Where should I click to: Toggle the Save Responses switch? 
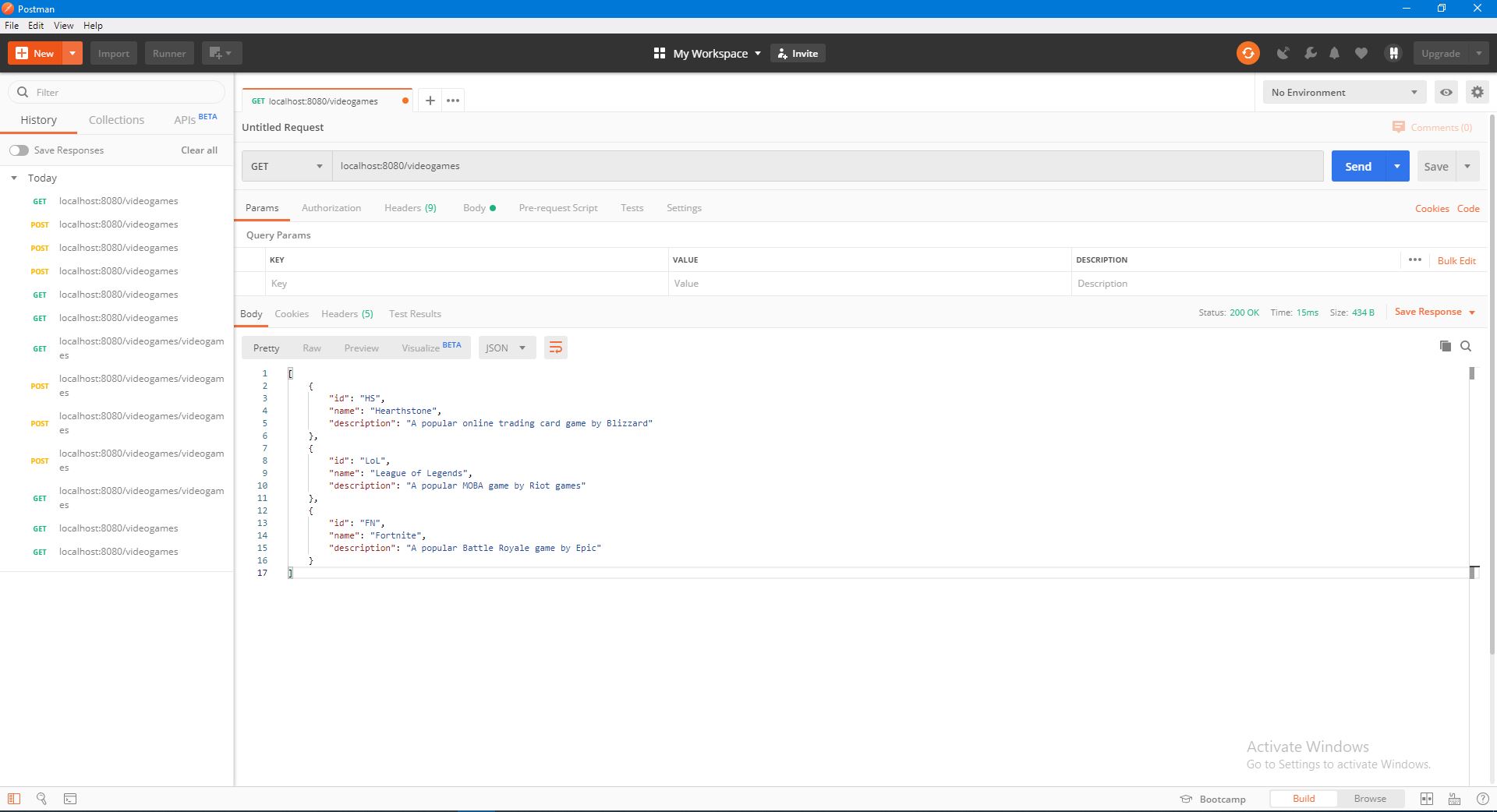19,150
